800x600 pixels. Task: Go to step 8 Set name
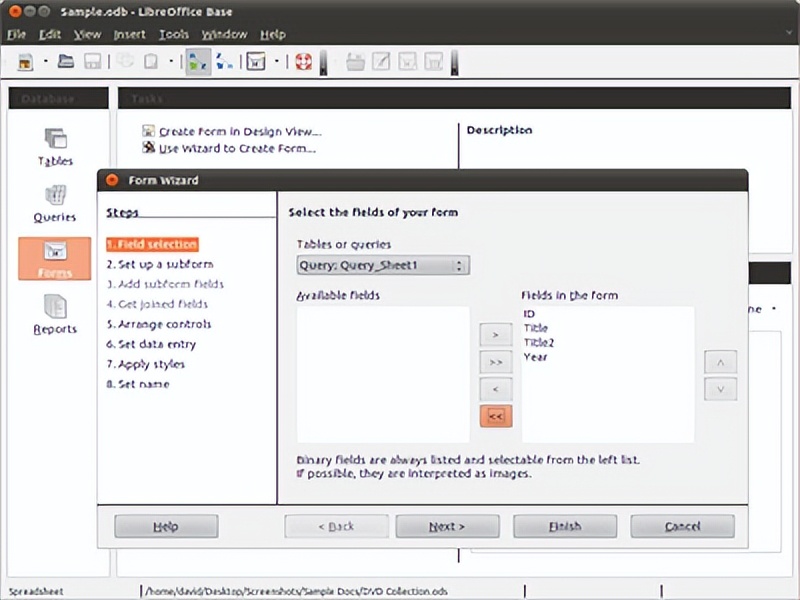pos(138,384)
